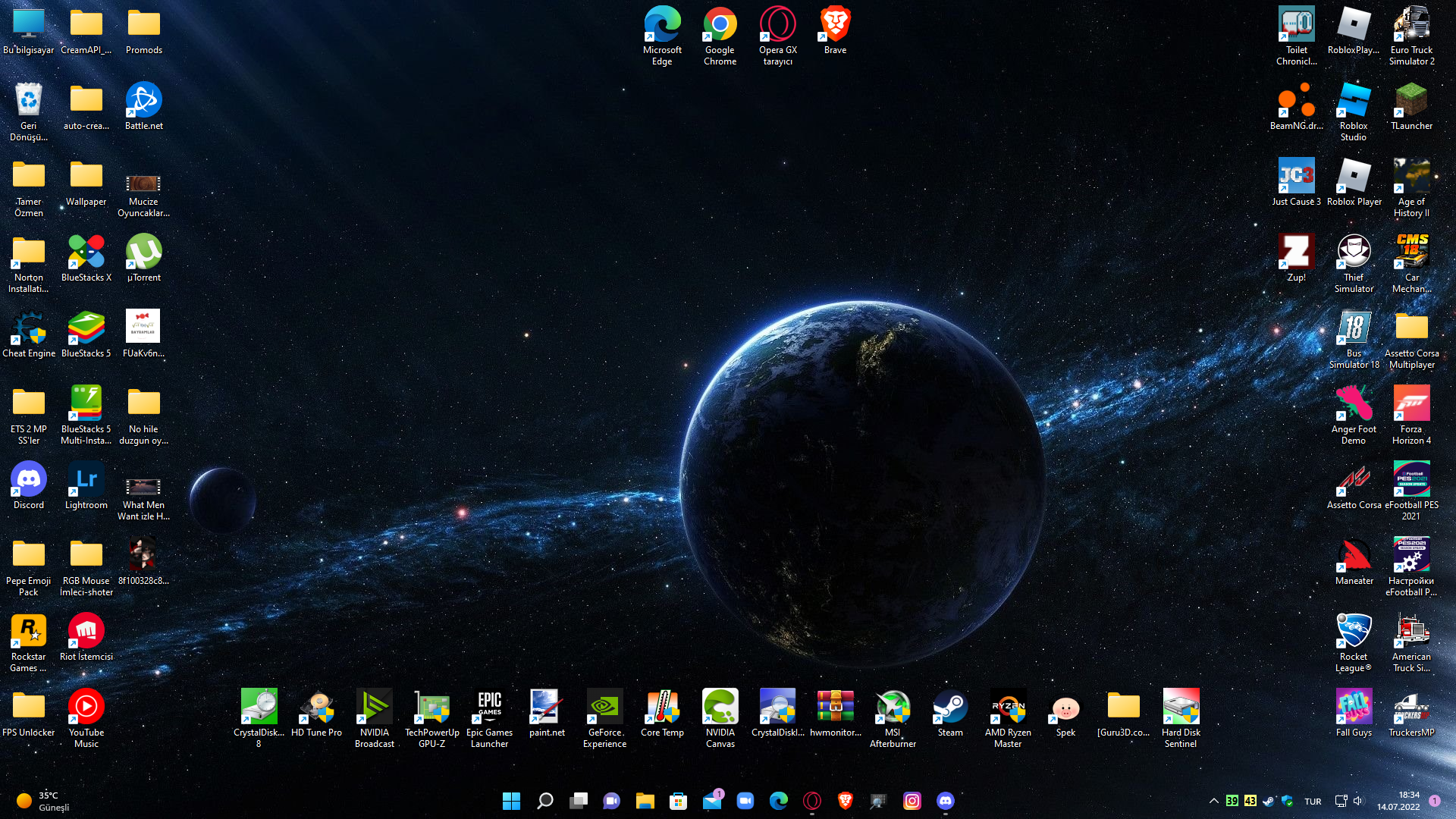The image size is (1456, 819).
Task: Click the BeamNG.drive shortcut
Action: (1296, 106)
